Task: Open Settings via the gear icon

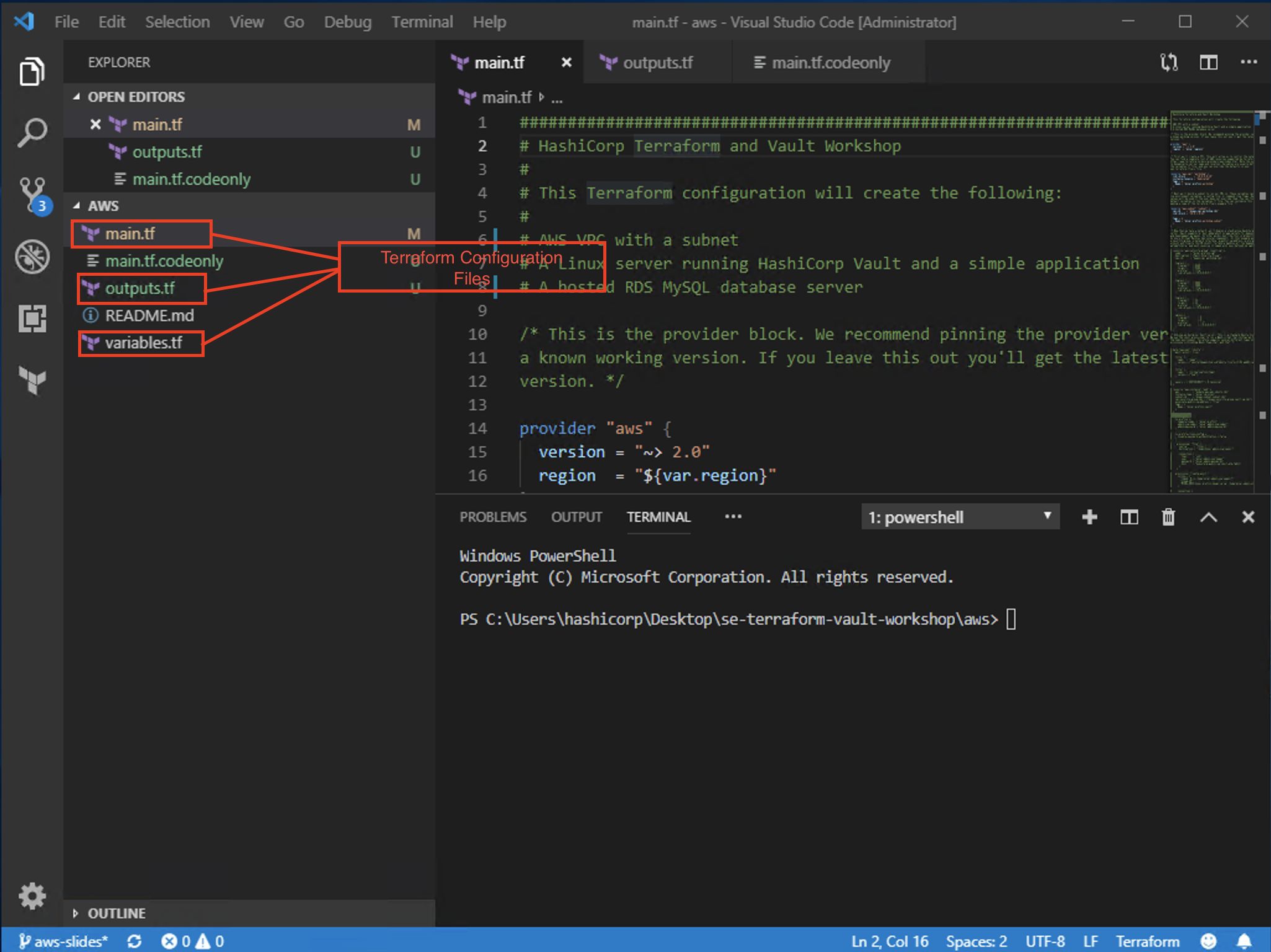Action: pos(32,896)
